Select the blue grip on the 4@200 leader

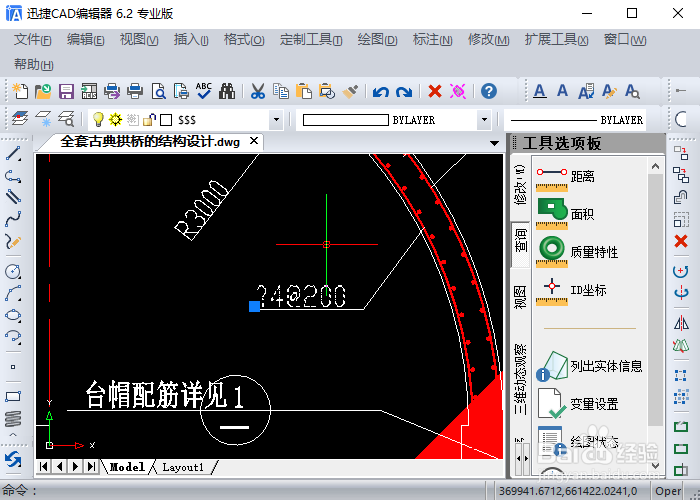254,306
